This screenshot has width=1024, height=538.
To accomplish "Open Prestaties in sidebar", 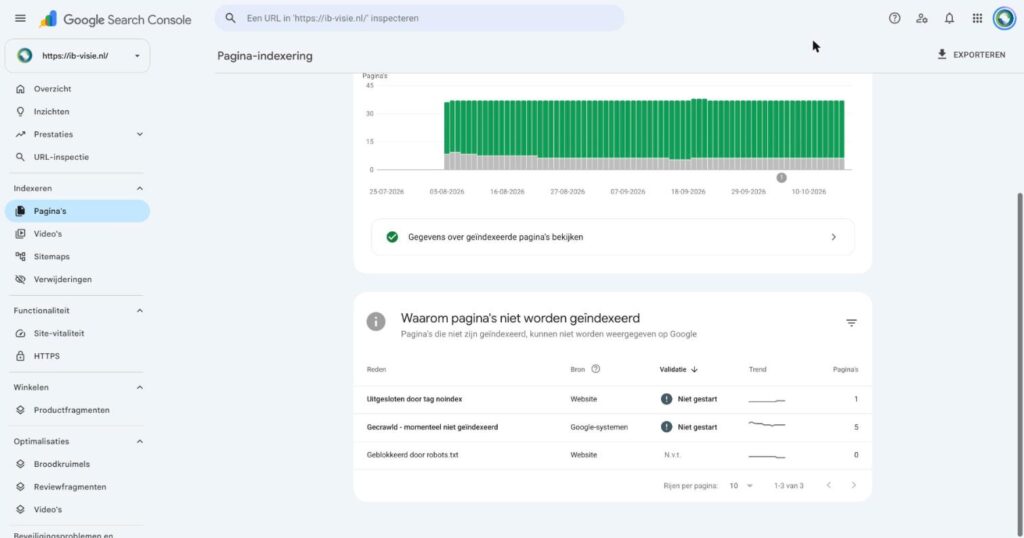I will tap(54, 134).
